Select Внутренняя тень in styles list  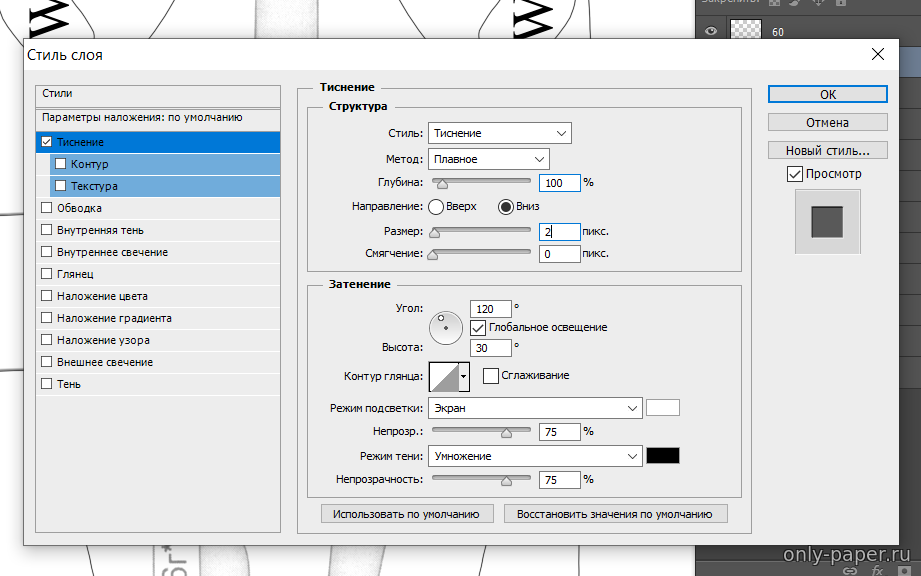pyautogui.click(x=100, y=230)
